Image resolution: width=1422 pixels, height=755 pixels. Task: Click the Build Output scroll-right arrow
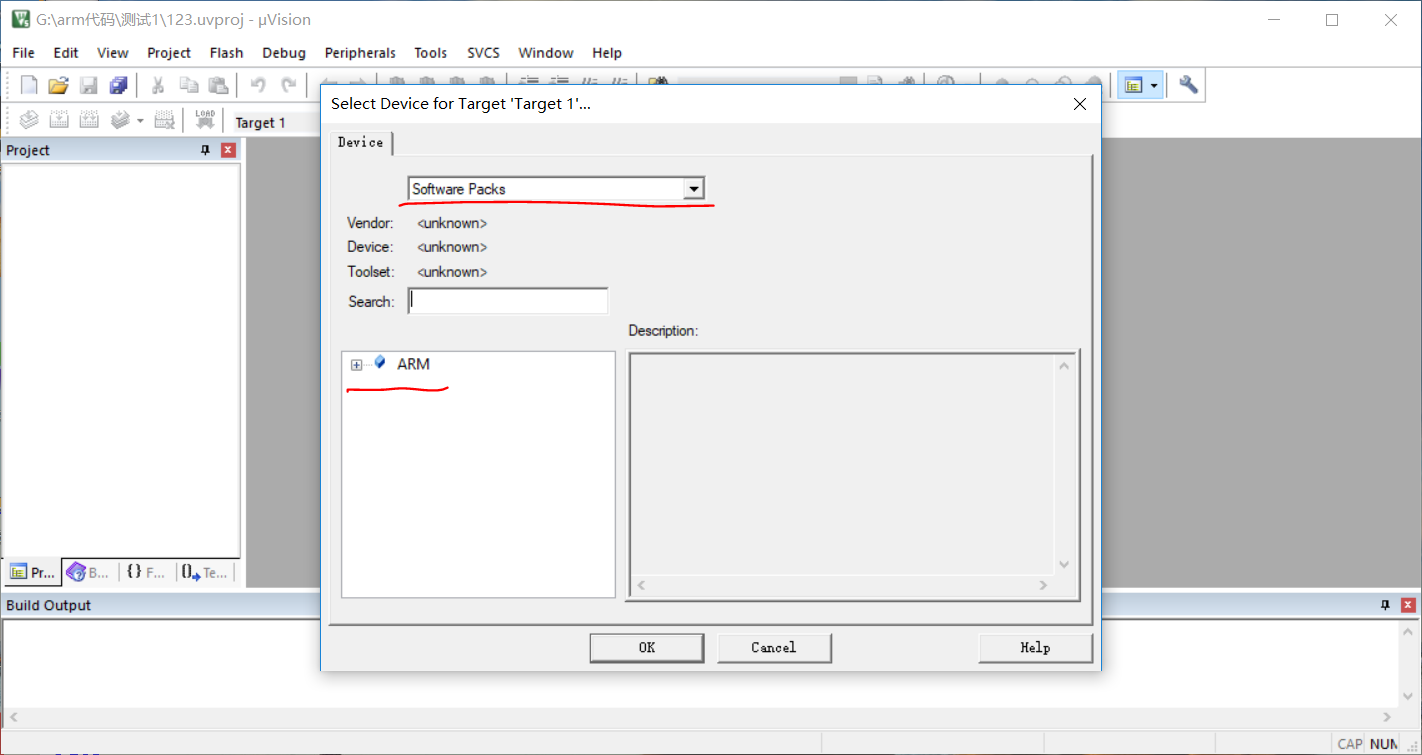[x=1387, y=717]
